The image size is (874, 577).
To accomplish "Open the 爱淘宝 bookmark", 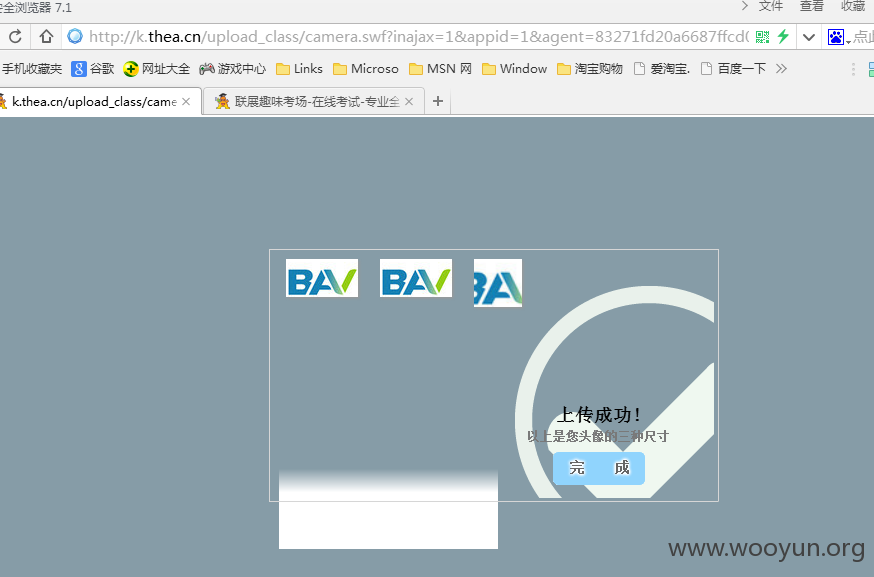I will (x=662, y=69).
